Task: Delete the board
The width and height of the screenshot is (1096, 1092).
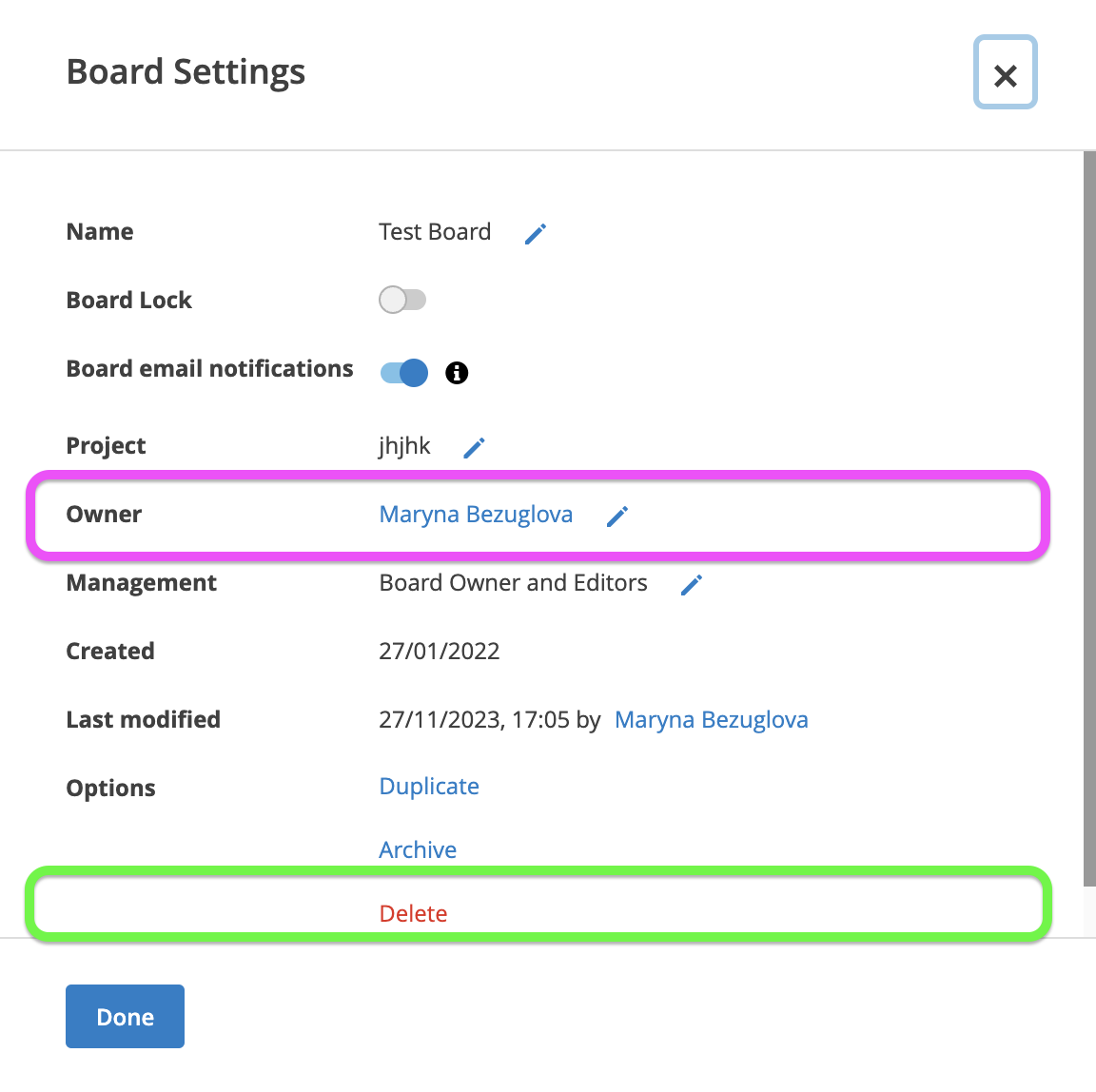Action: pyautogui.click(x=413, y=913)
